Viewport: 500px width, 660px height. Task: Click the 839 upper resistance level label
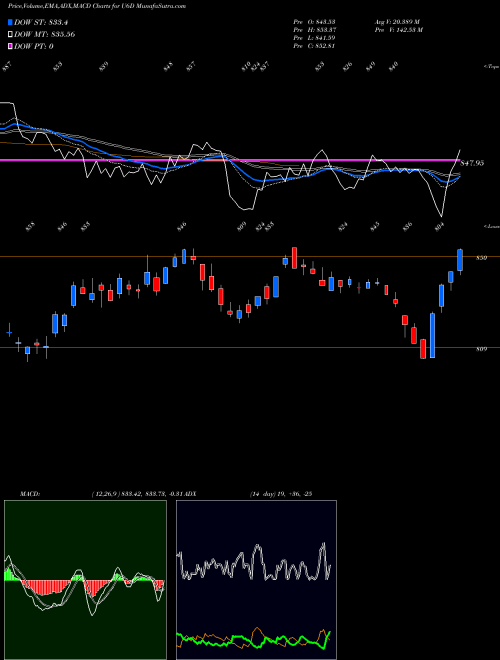point(481,258)
